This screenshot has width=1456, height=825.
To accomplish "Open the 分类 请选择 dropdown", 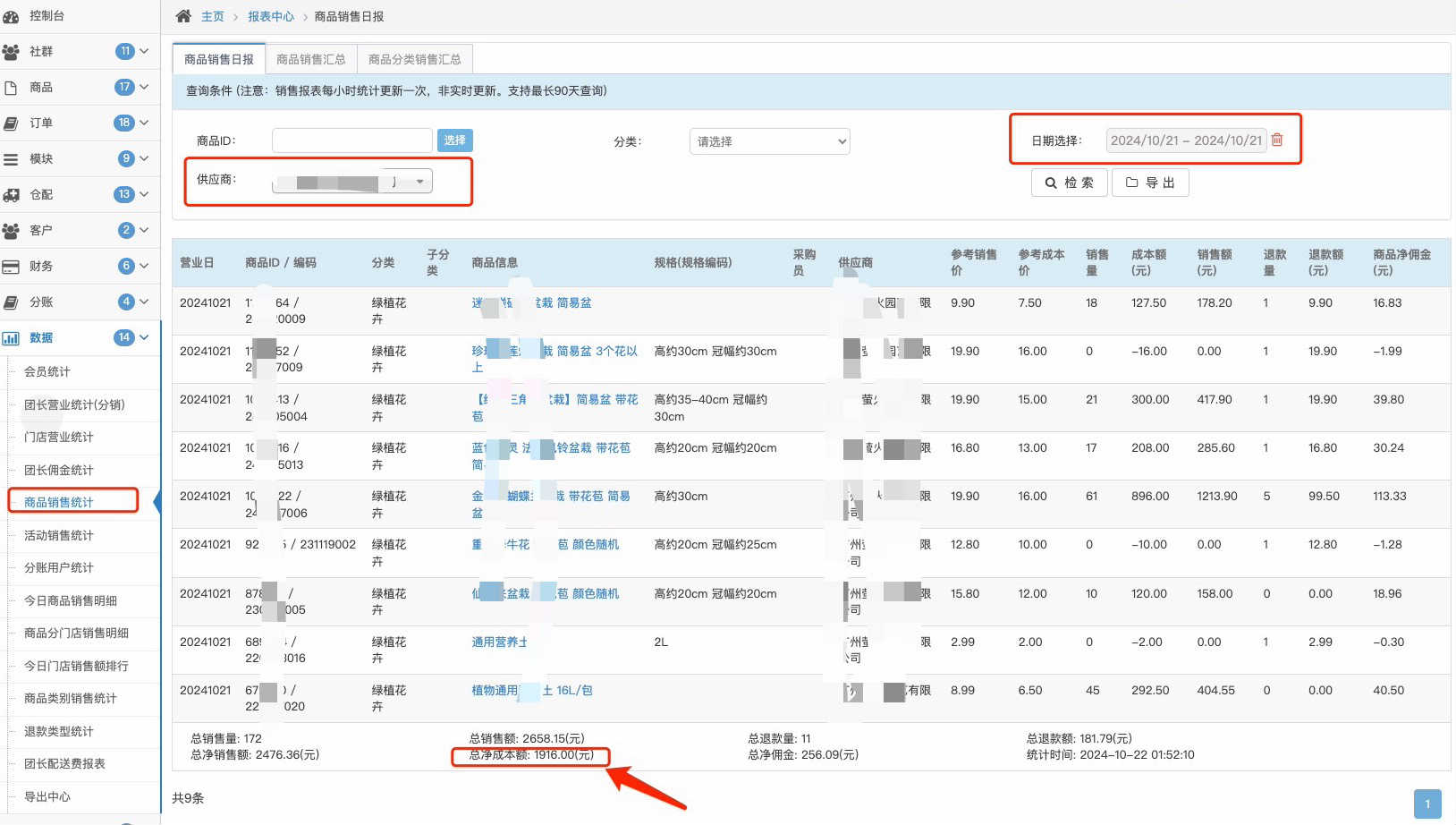I will pyautogui.click(x=769, y=141).
